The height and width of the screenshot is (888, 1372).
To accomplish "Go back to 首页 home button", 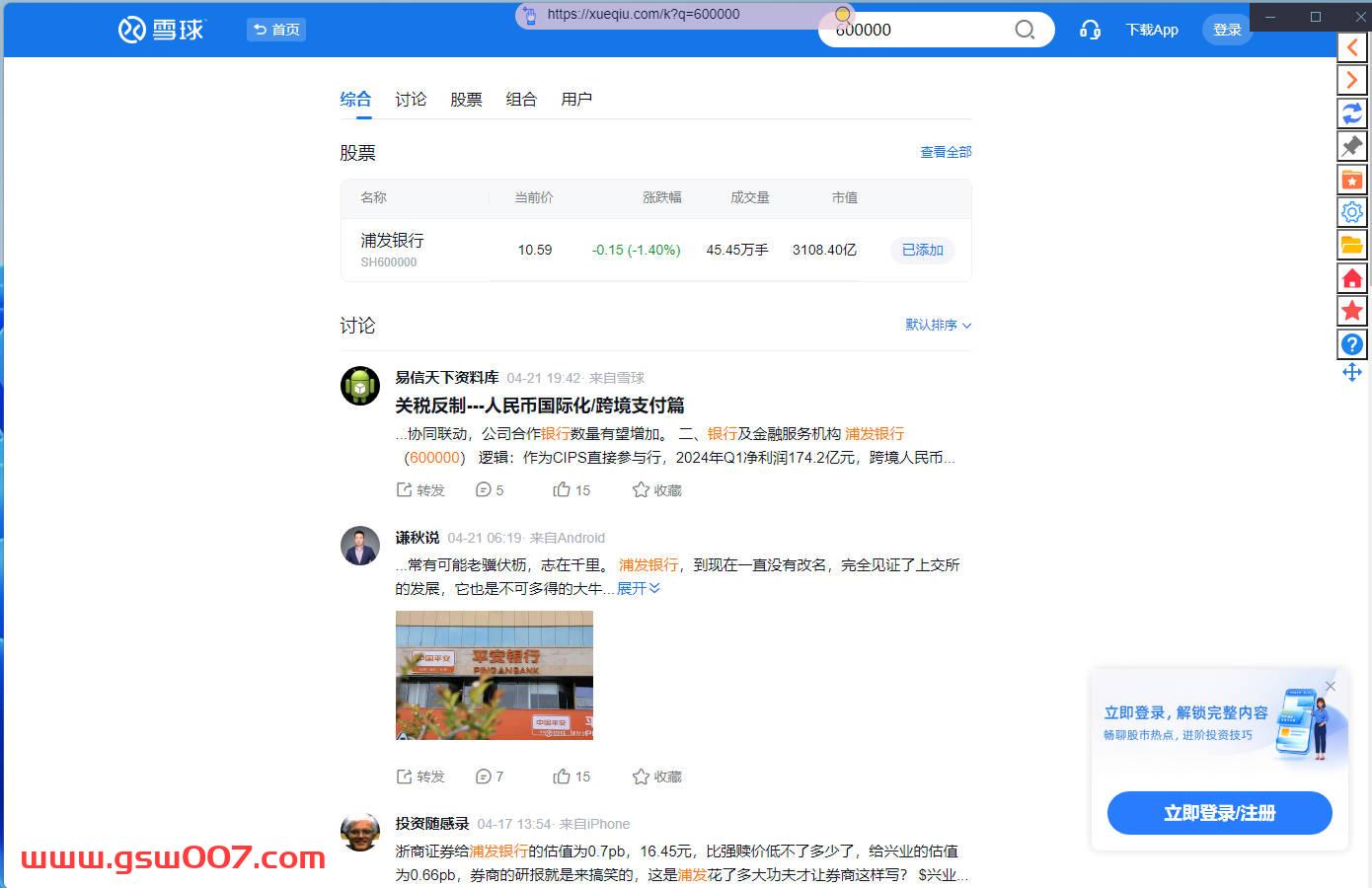I will 276,30.
